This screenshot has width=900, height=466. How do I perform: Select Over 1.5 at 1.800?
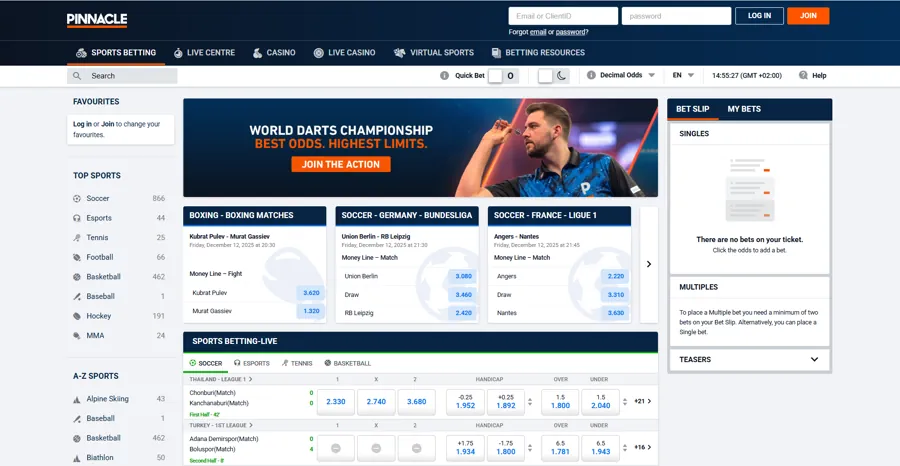(x=560, y=402)
